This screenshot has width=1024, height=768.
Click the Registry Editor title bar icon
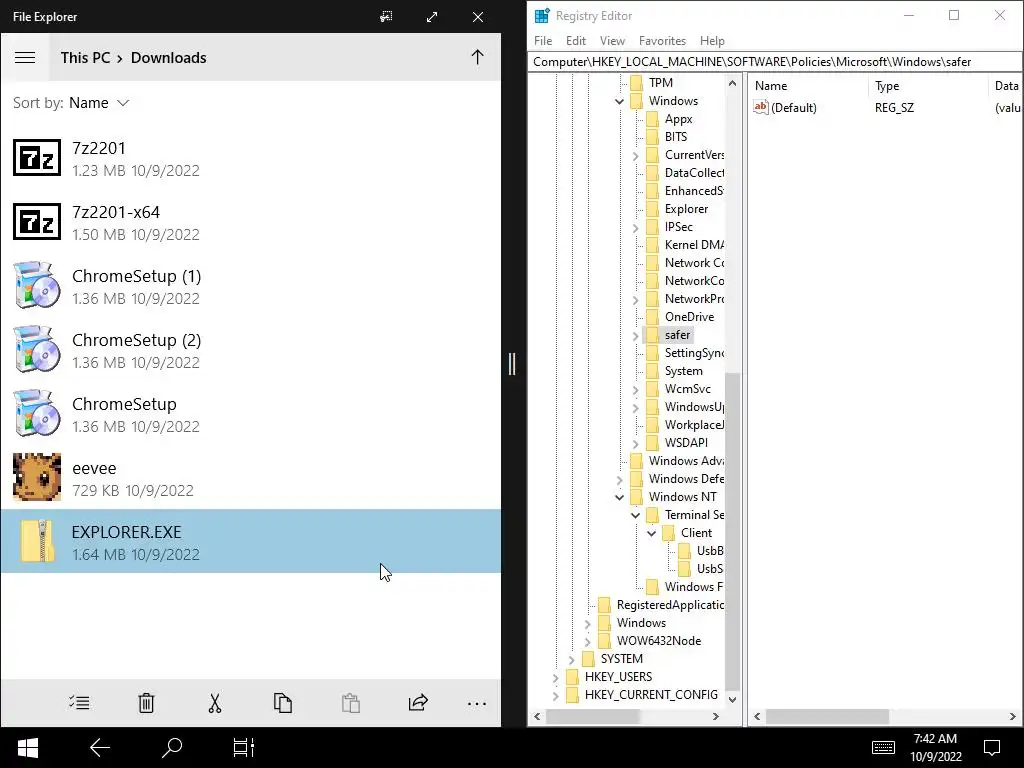542,16
